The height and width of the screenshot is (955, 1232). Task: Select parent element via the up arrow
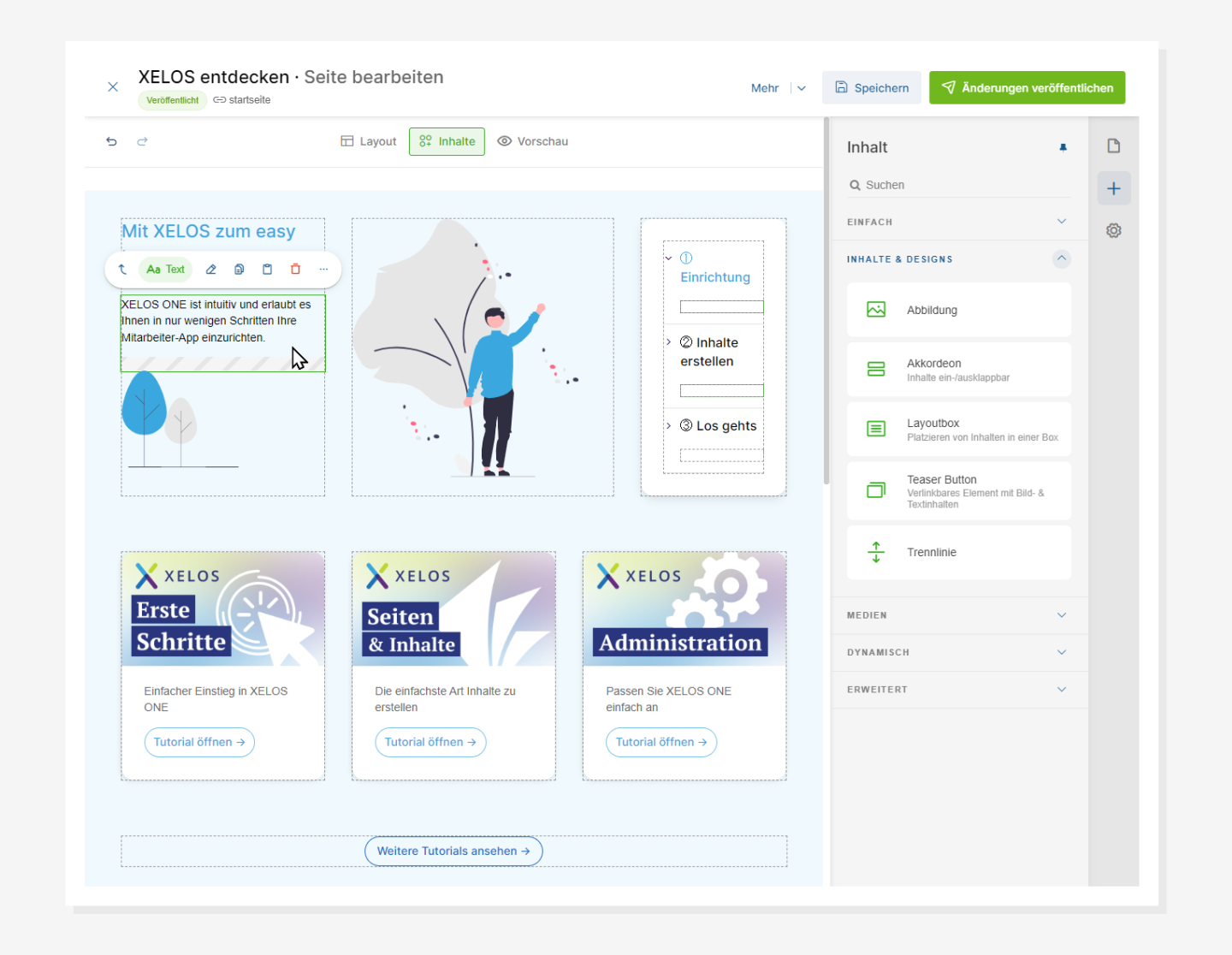122,269
